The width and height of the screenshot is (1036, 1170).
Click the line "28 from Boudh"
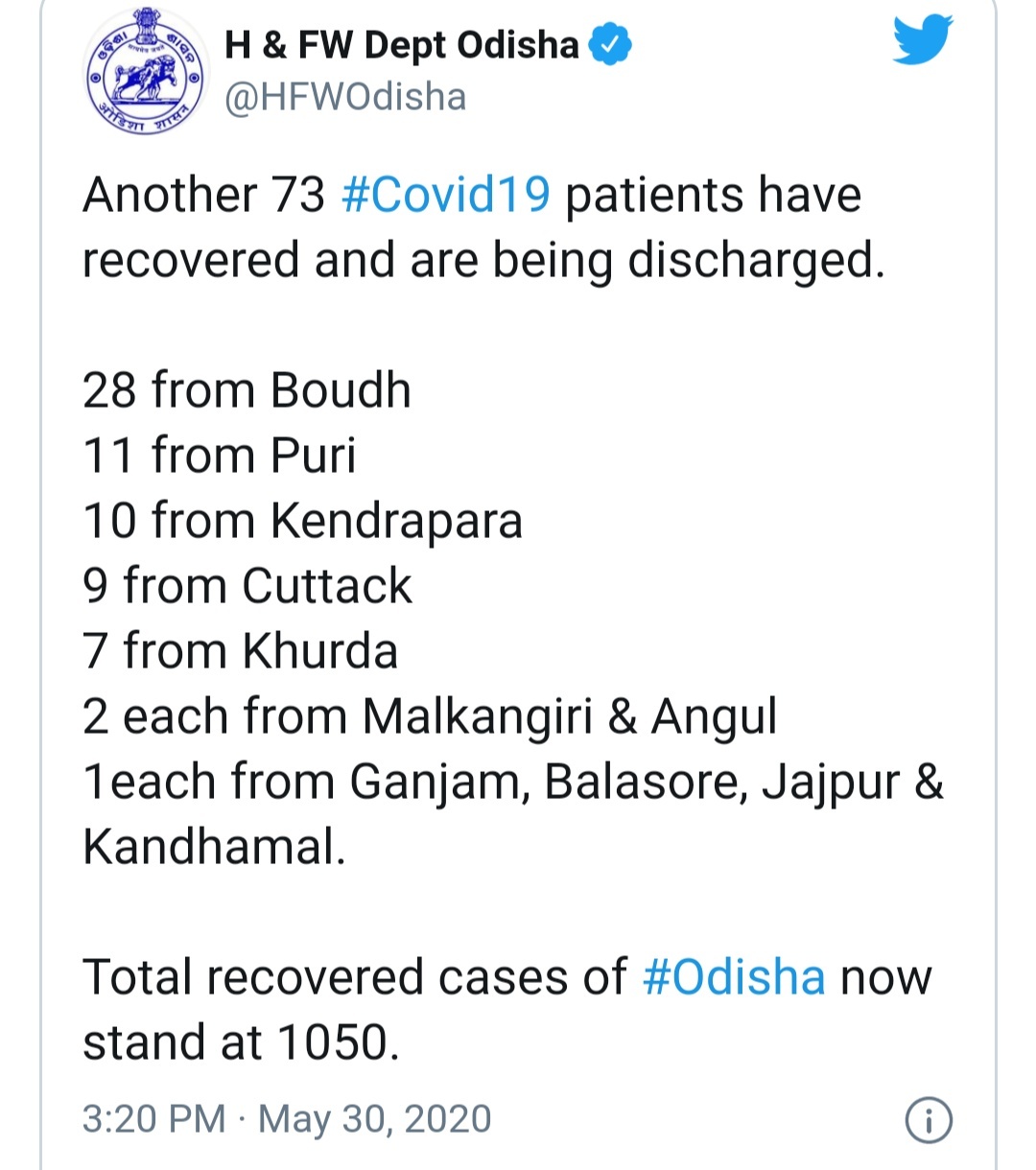247,390
